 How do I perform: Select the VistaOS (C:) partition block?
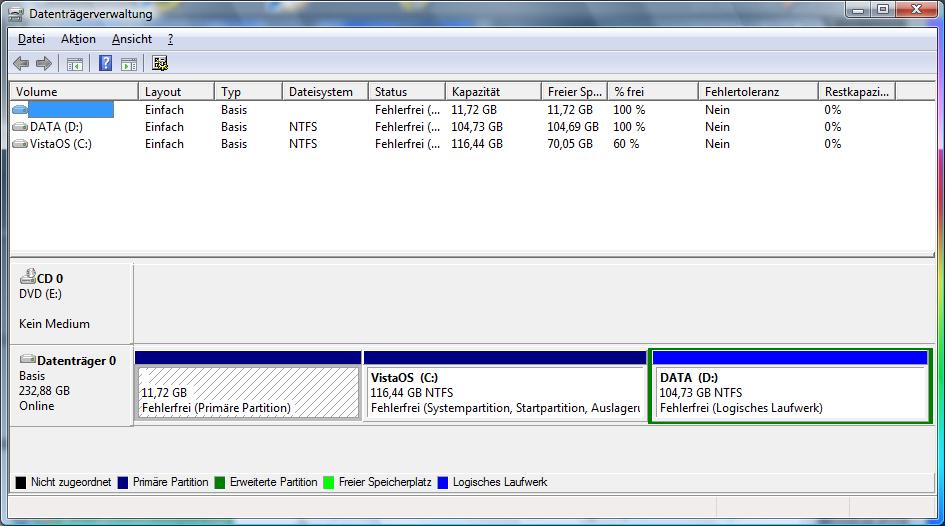point(505,392)
